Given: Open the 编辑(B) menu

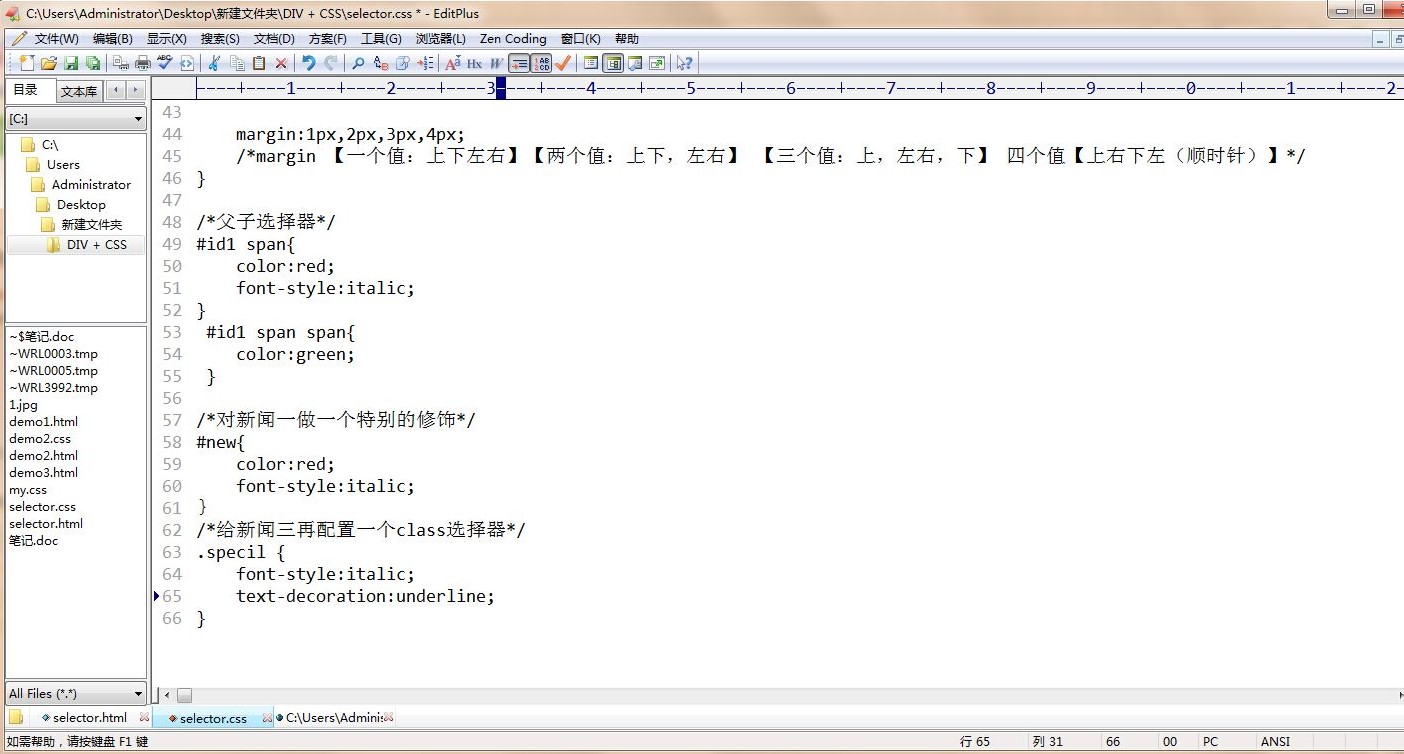Looking at the screenshot, I should [112, 39].
